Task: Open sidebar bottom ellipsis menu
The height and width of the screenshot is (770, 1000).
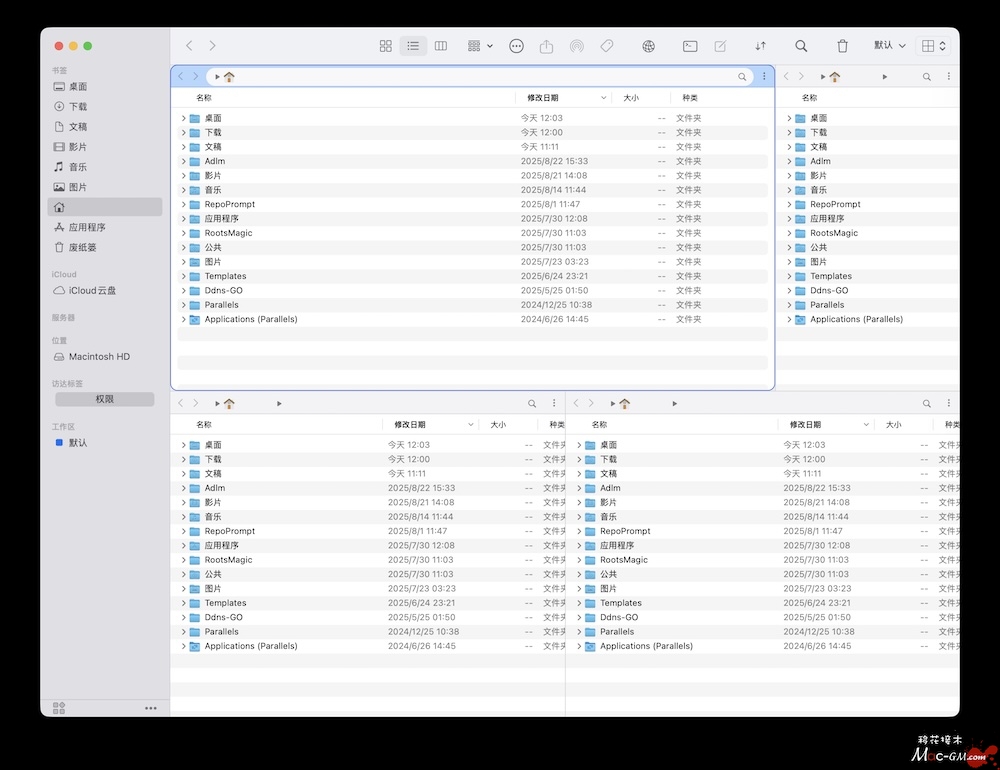Action: pos(151,708)
